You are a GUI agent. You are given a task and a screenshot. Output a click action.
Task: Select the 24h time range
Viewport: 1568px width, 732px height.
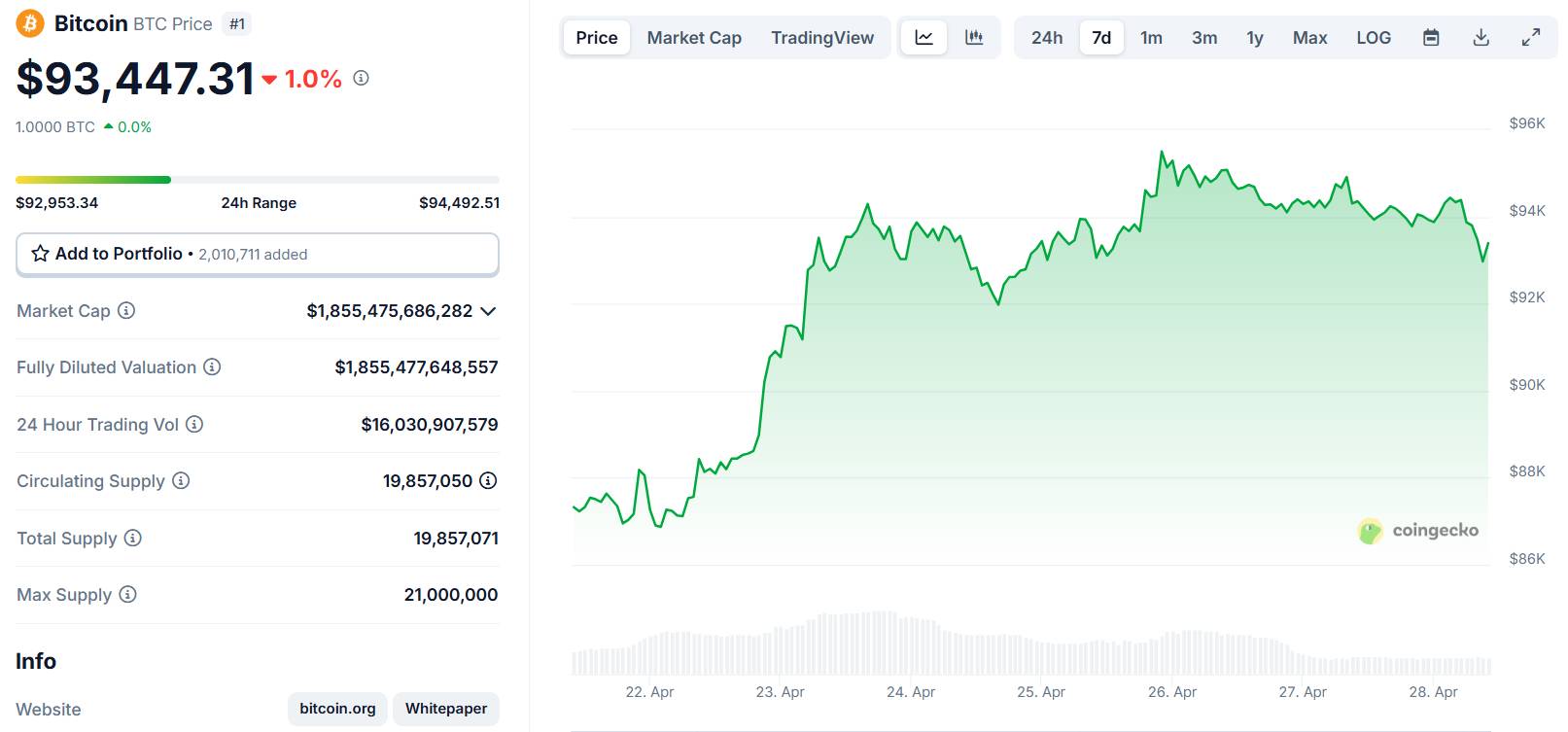click(x=1047, y=38)
